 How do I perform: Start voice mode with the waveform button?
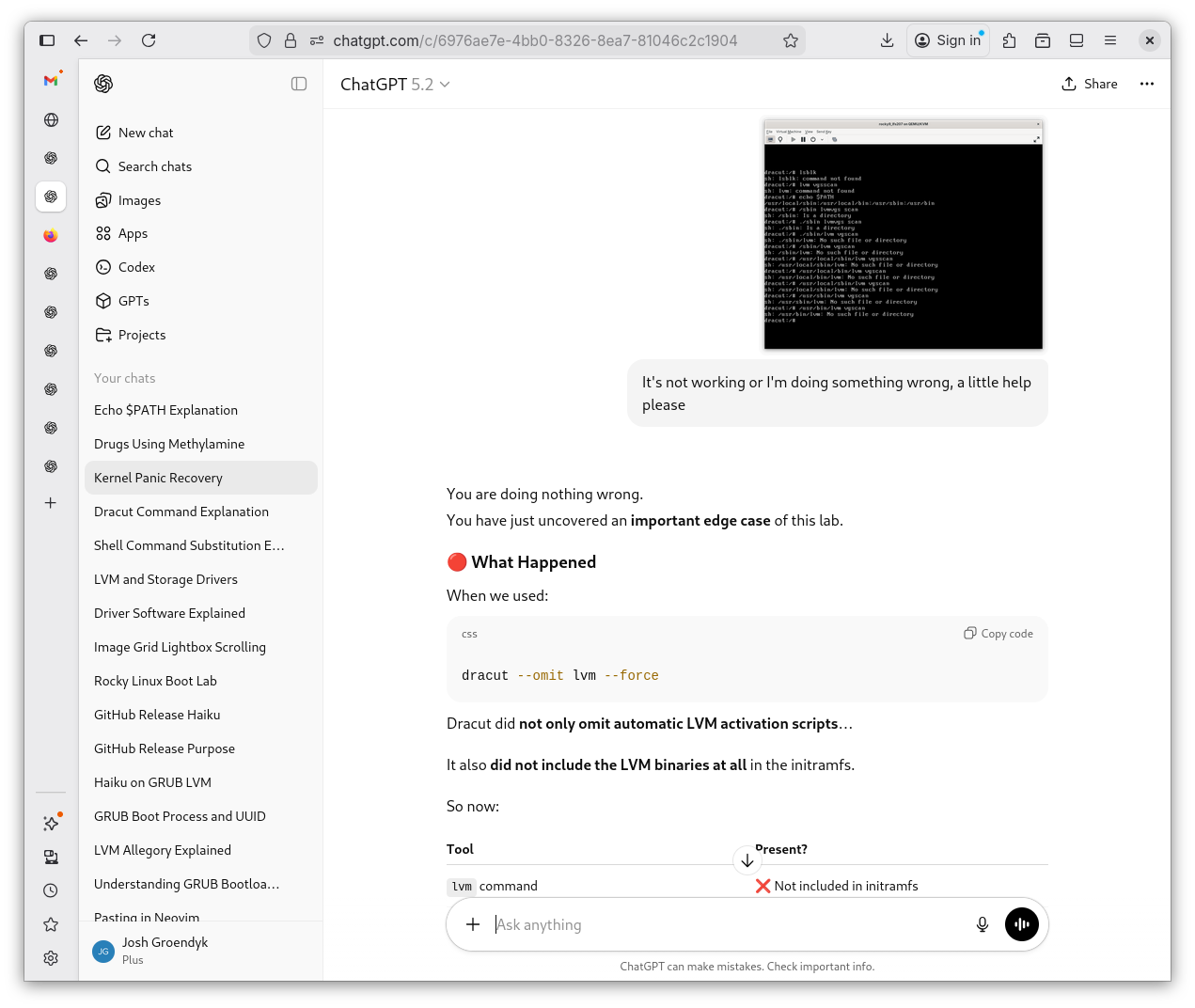1022,924
